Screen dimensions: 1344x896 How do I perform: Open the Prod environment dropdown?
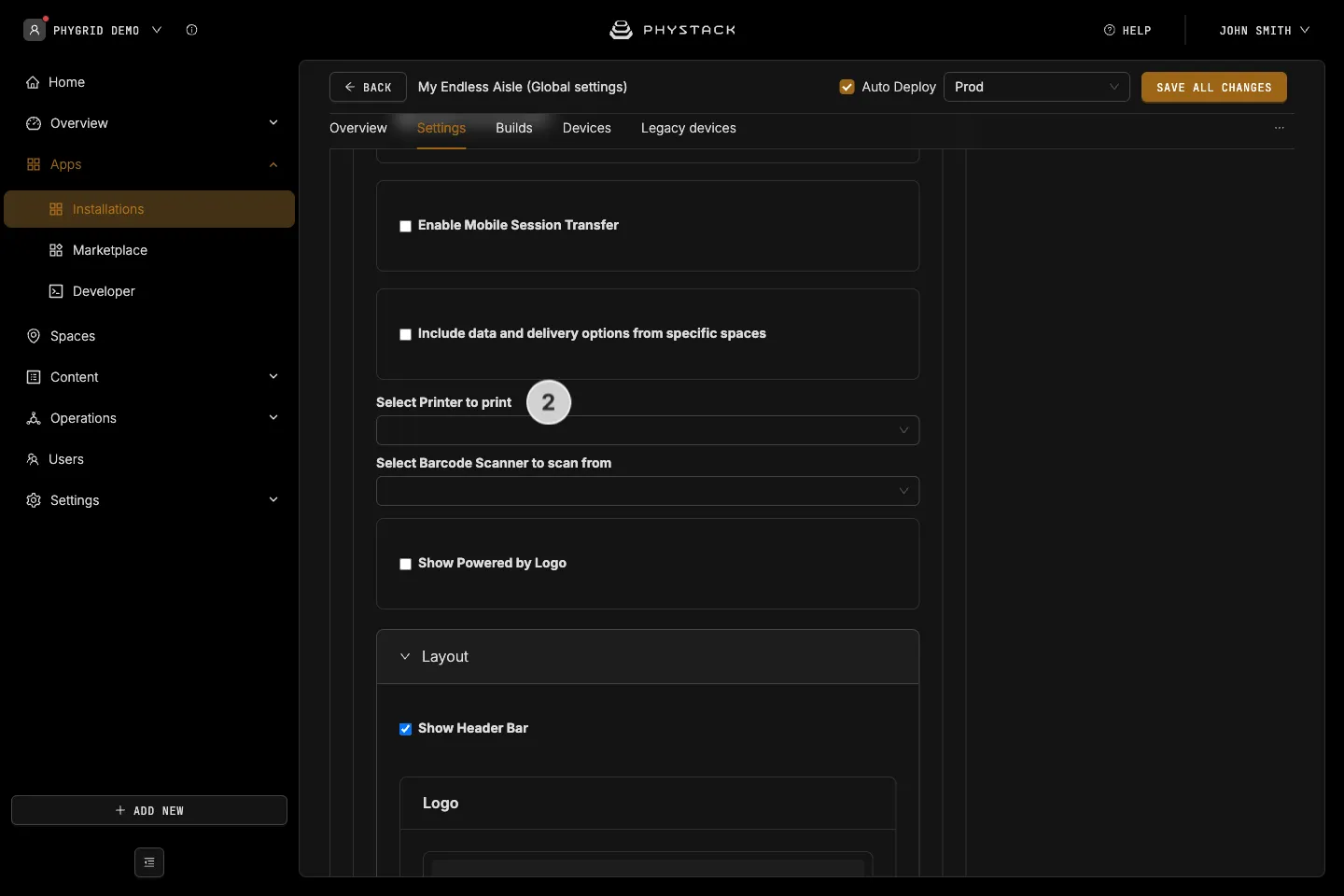[1037, 87]
